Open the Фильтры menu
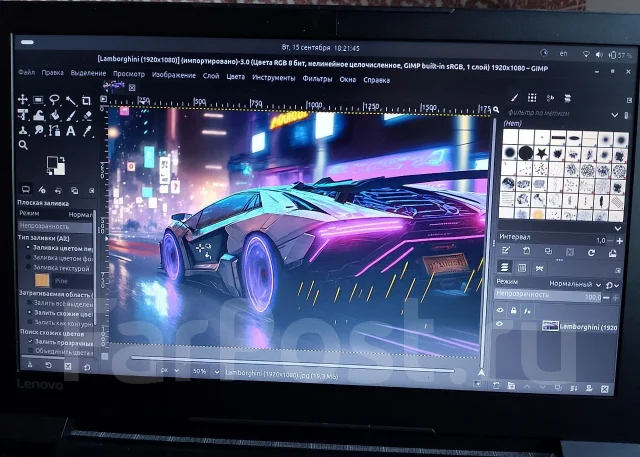Image resolution: width=640 pixels, height=457 pixels. pyautogui.click(x=317, y=79)
